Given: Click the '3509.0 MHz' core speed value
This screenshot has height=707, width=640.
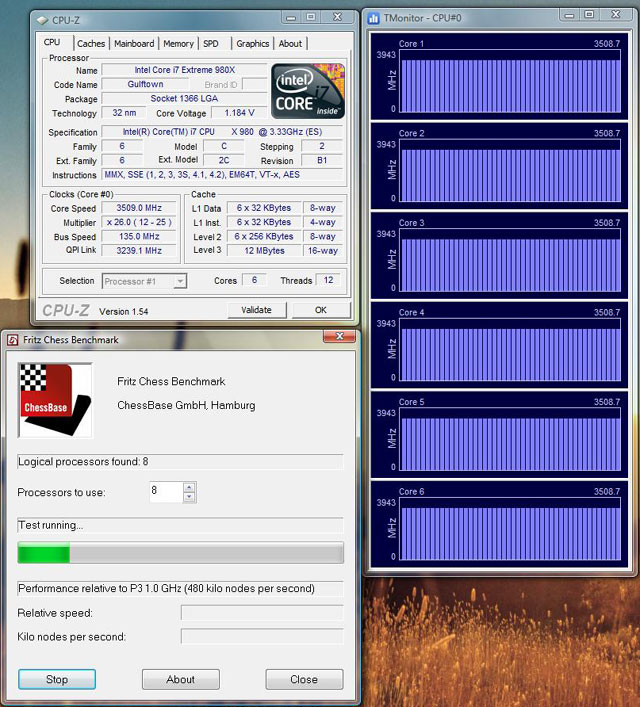Looking at the screenshot, I should pyautogui.click(x=139, y=208).
